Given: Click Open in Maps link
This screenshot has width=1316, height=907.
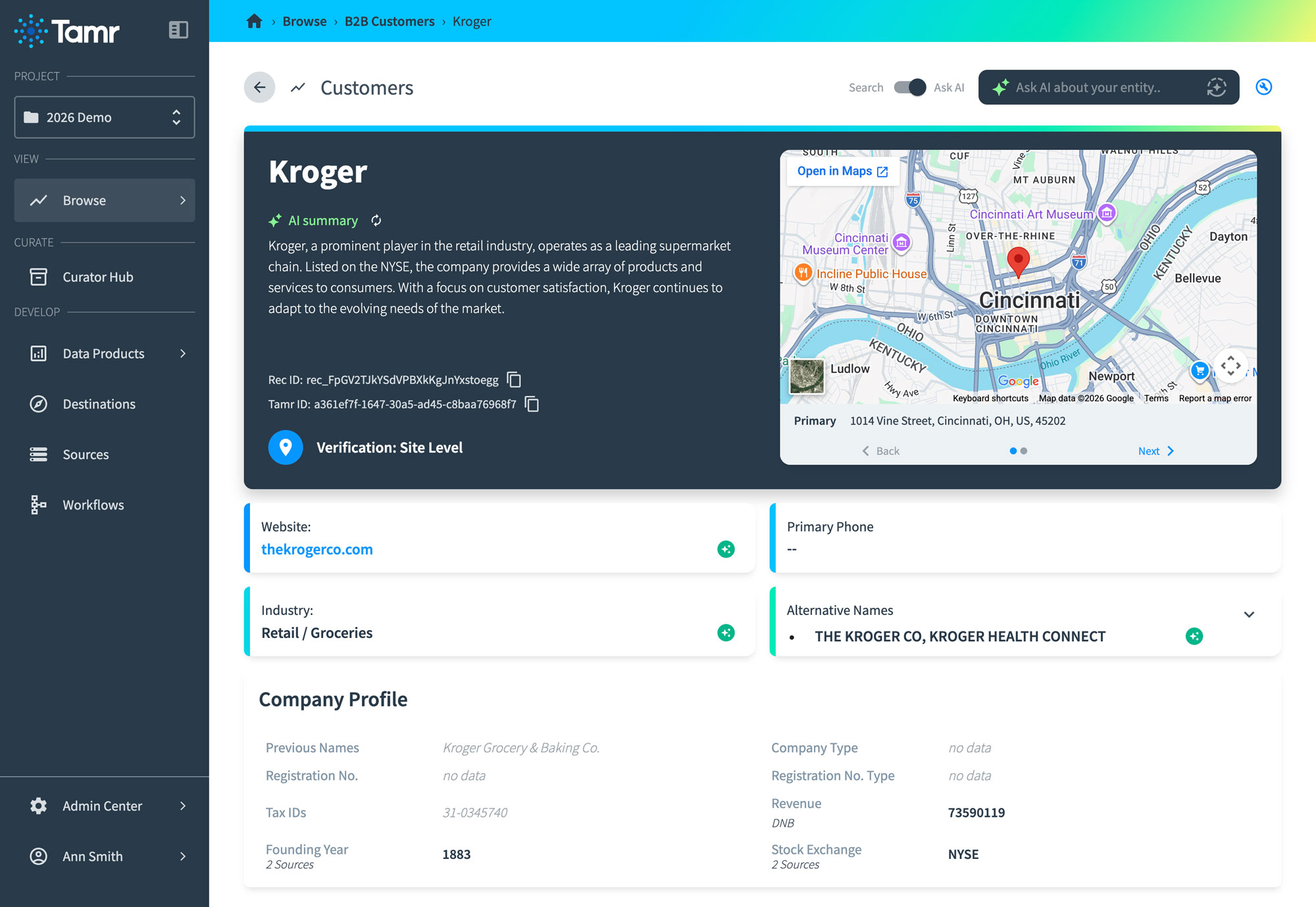Looking at the screenshot, I should [x=842, y=171].
